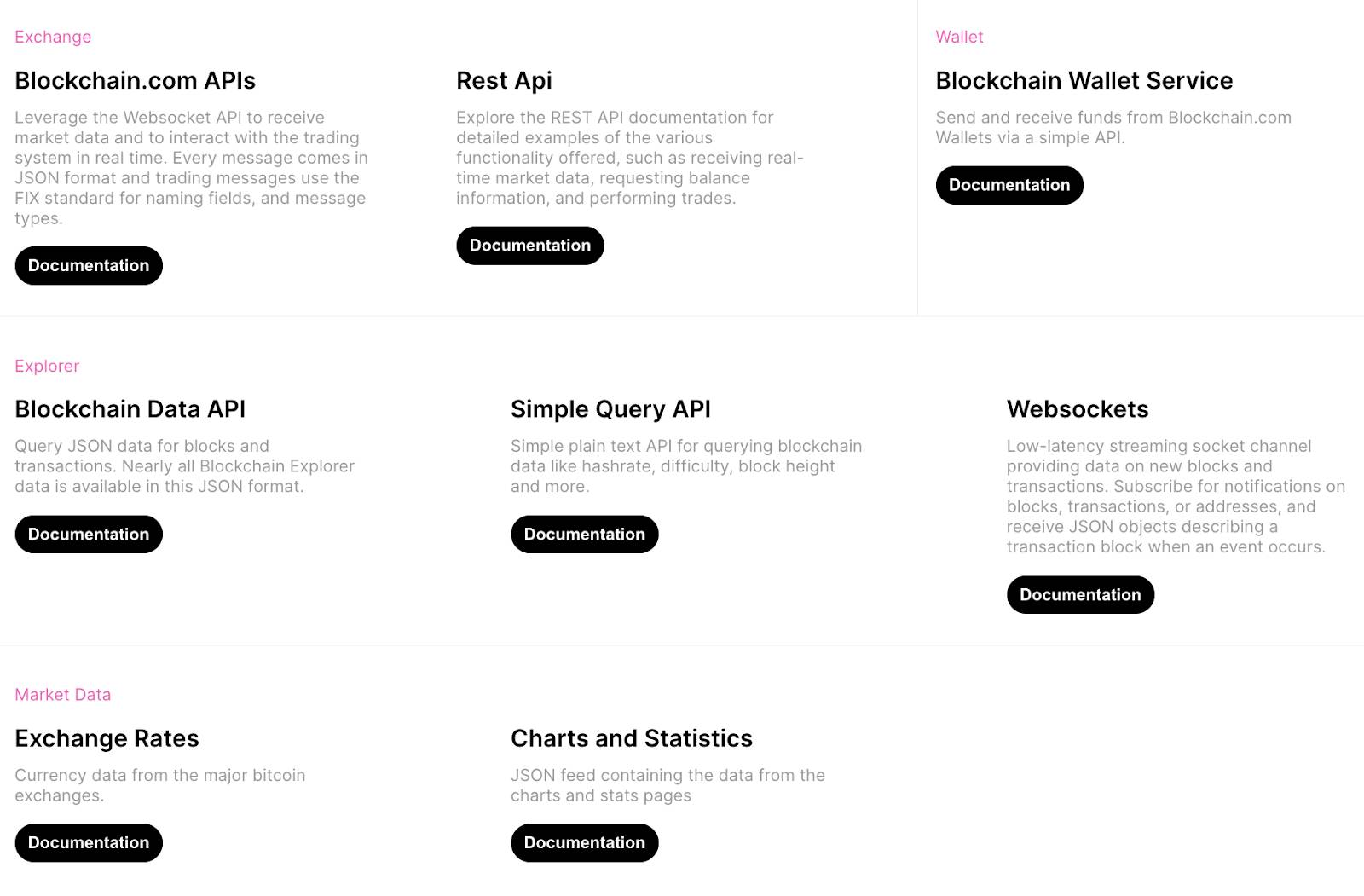
Task: Select the Rest Api heading
Action: (x=504, y=80)
